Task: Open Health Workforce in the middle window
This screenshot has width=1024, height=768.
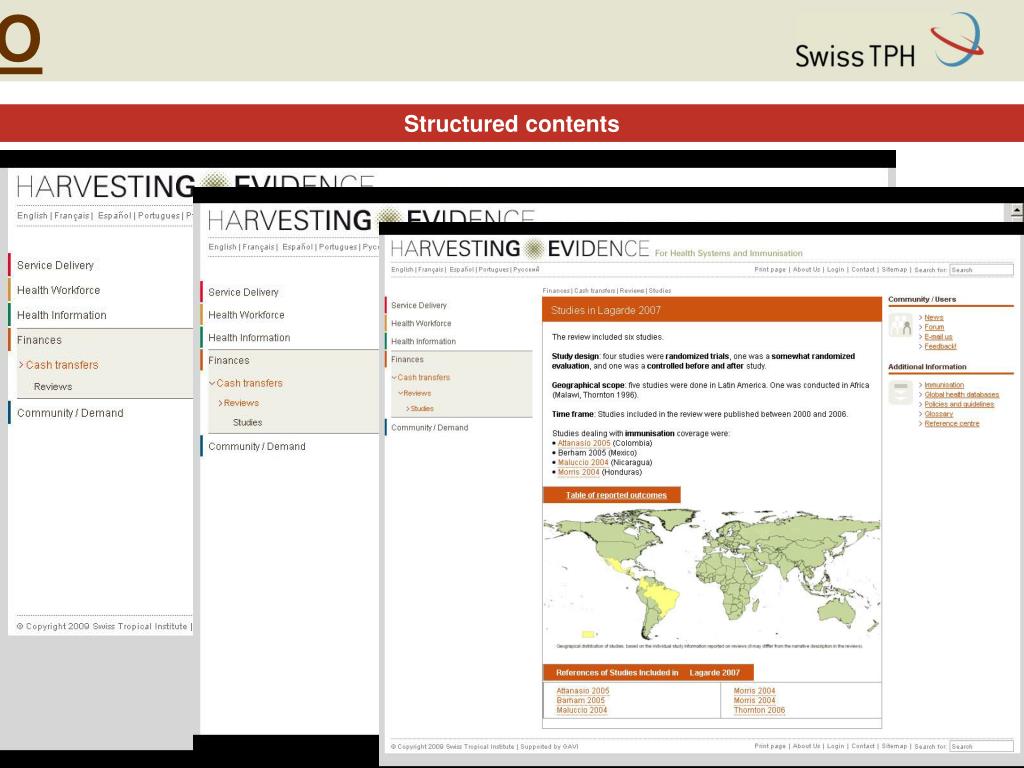Action: [x=246, y=315]
